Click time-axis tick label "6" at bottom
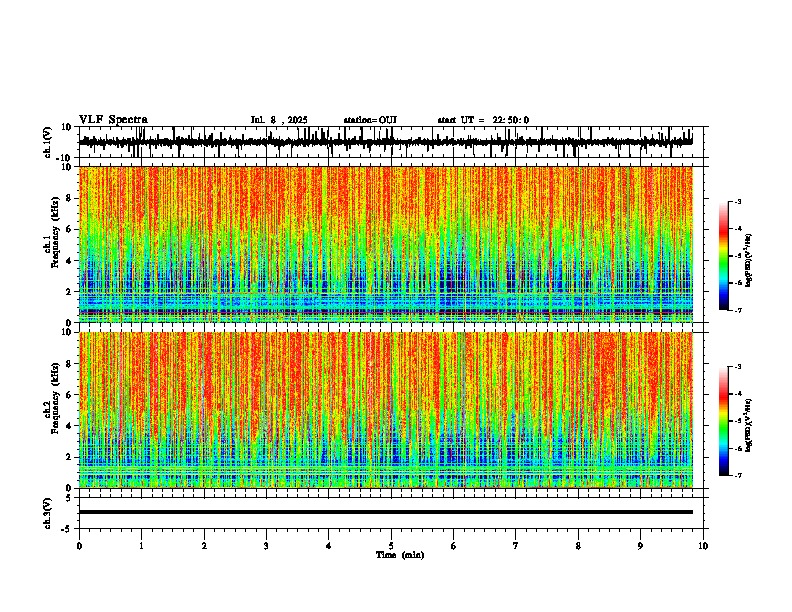 click(454, 546)
